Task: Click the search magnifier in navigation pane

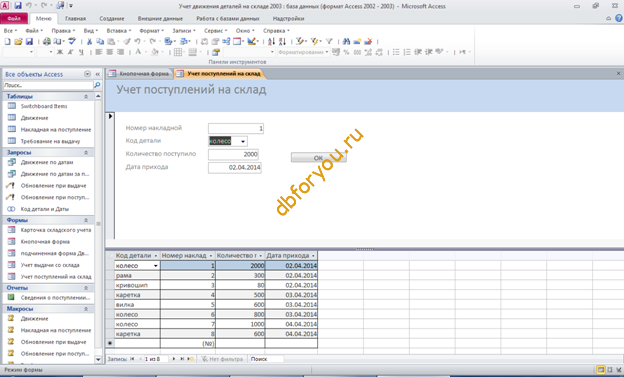Action: [x=97, y=85]
